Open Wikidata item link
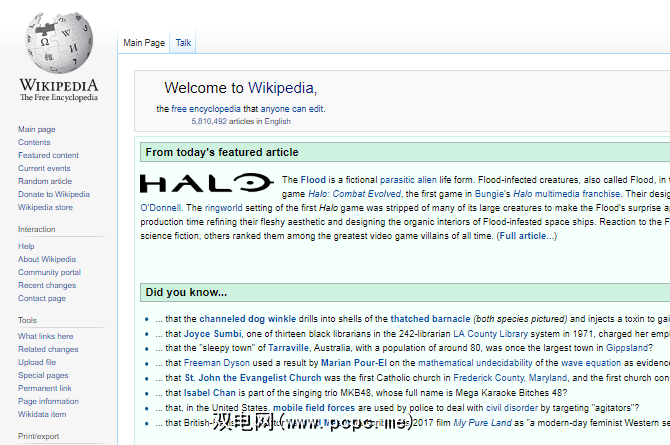Image resolution: width=670 pixels, height=445 pixels. click(42, 415)
